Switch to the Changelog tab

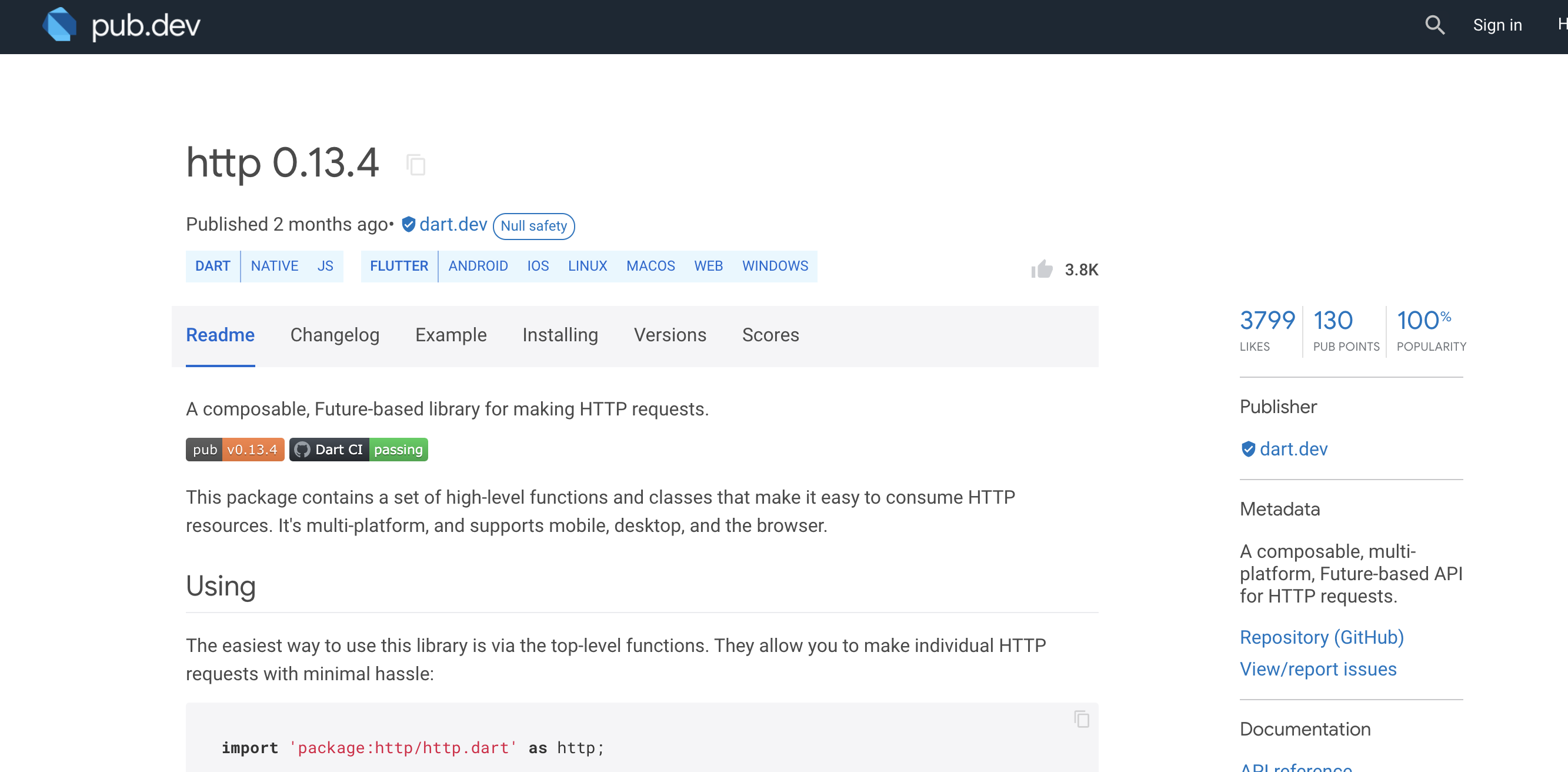pyautogui.click(x=335, y=335)
